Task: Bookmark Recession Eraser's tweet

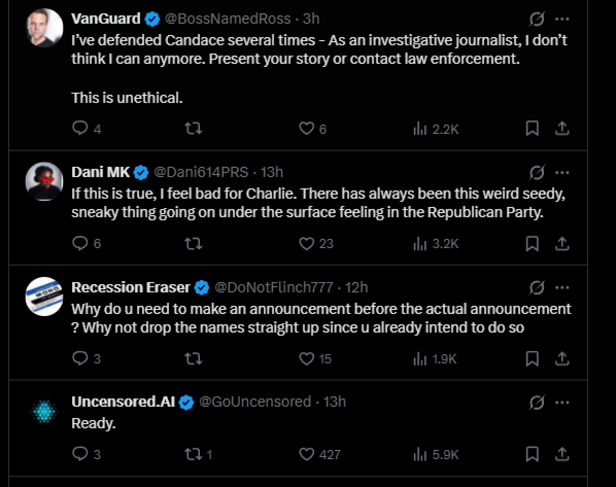Action: 533,359
